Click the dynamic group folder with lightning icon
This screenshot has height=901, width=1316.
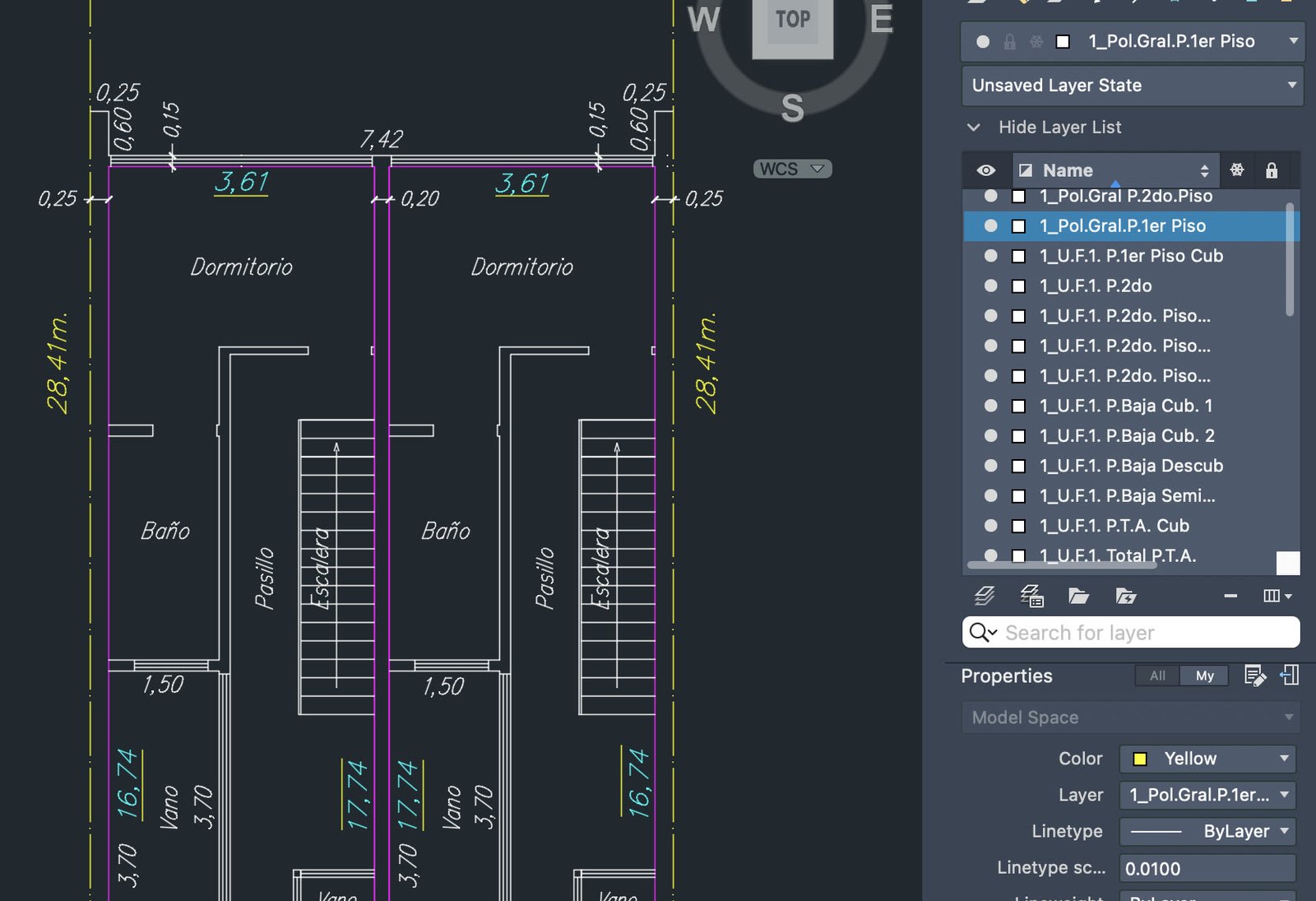click(1125, 596)
